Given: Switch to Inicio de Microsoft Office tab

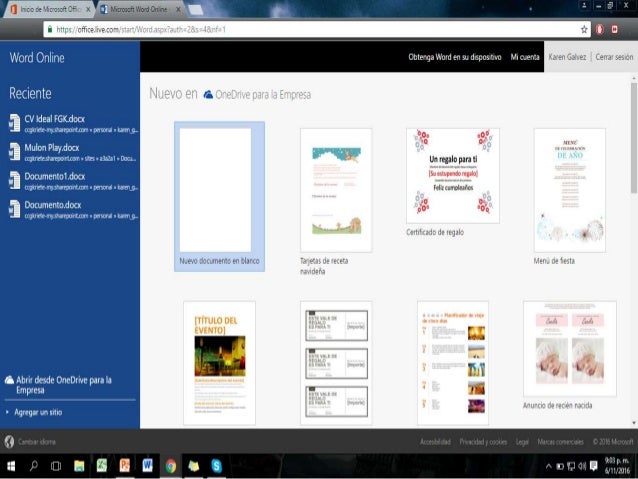Looking at the screenshot, I should 48,9.
